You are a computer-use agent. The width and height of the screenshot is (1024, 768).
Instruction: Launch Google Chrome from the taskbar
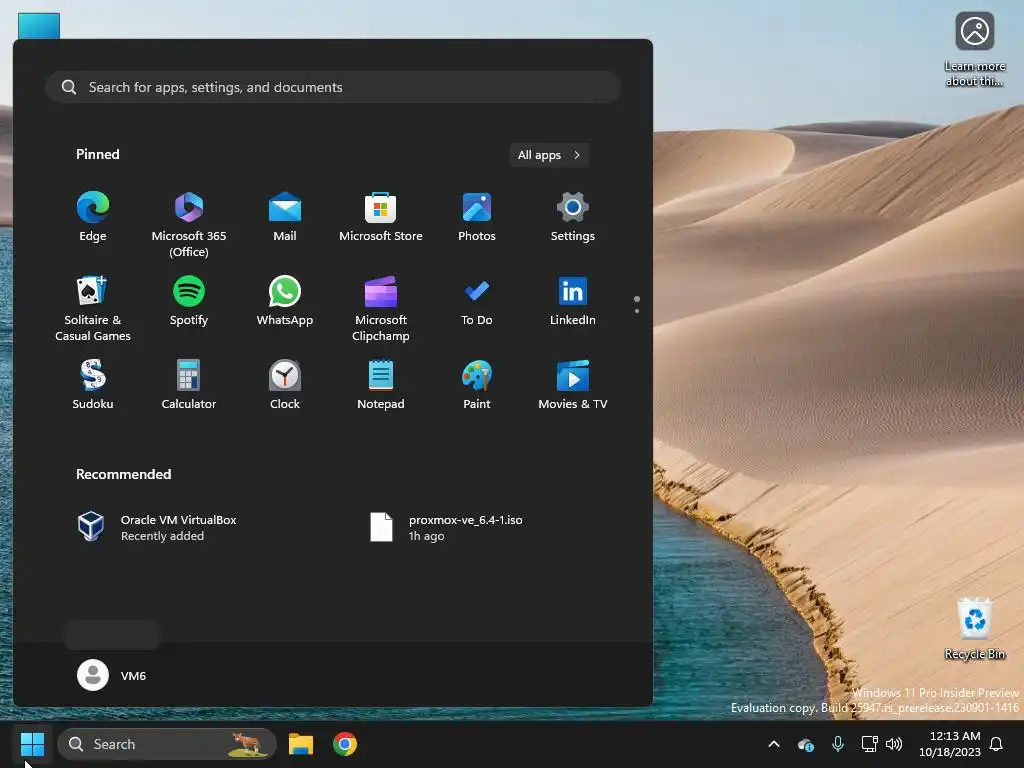[x=345, y=744]
